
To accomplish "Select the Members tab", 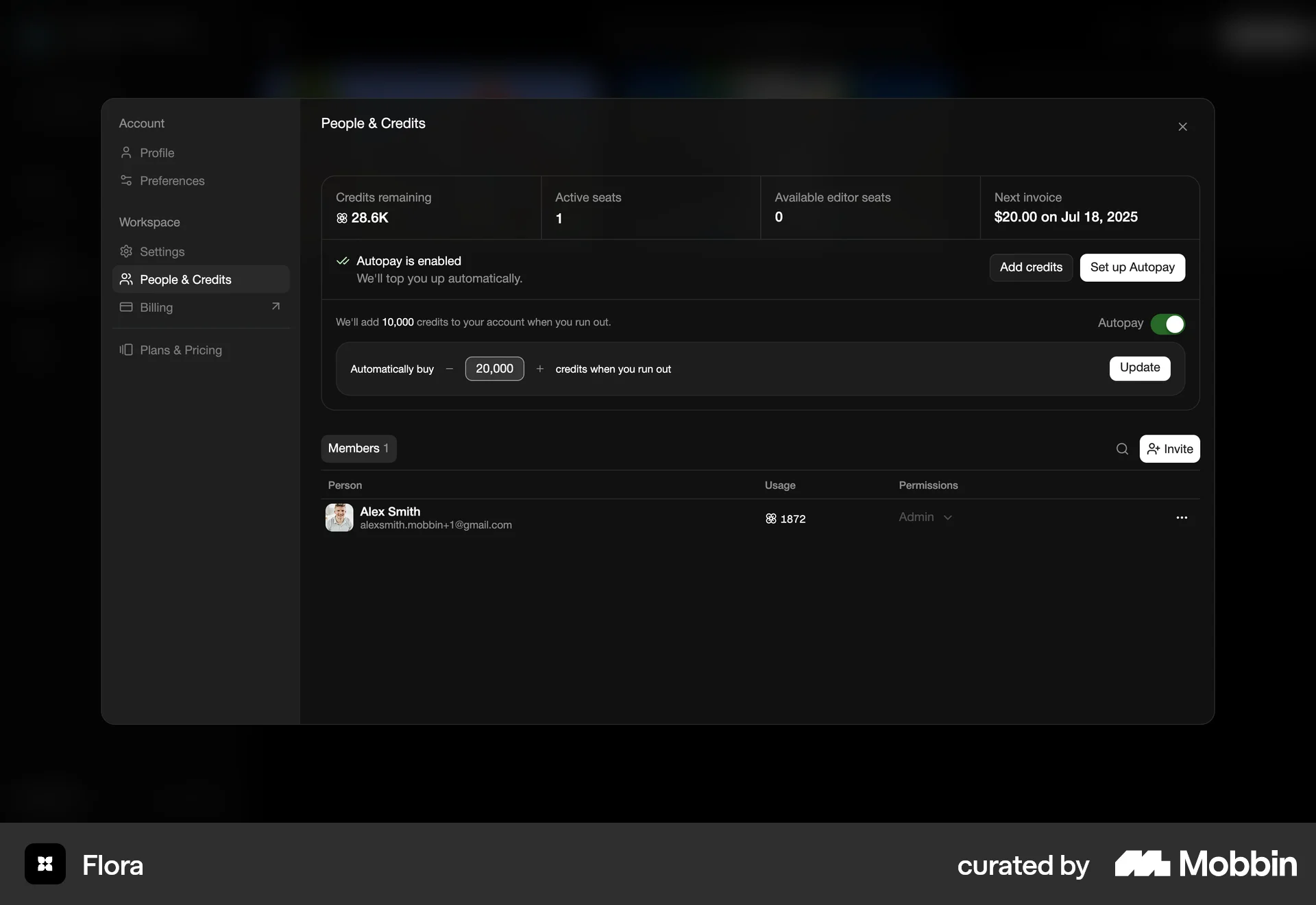I will [x=358, y=448].
